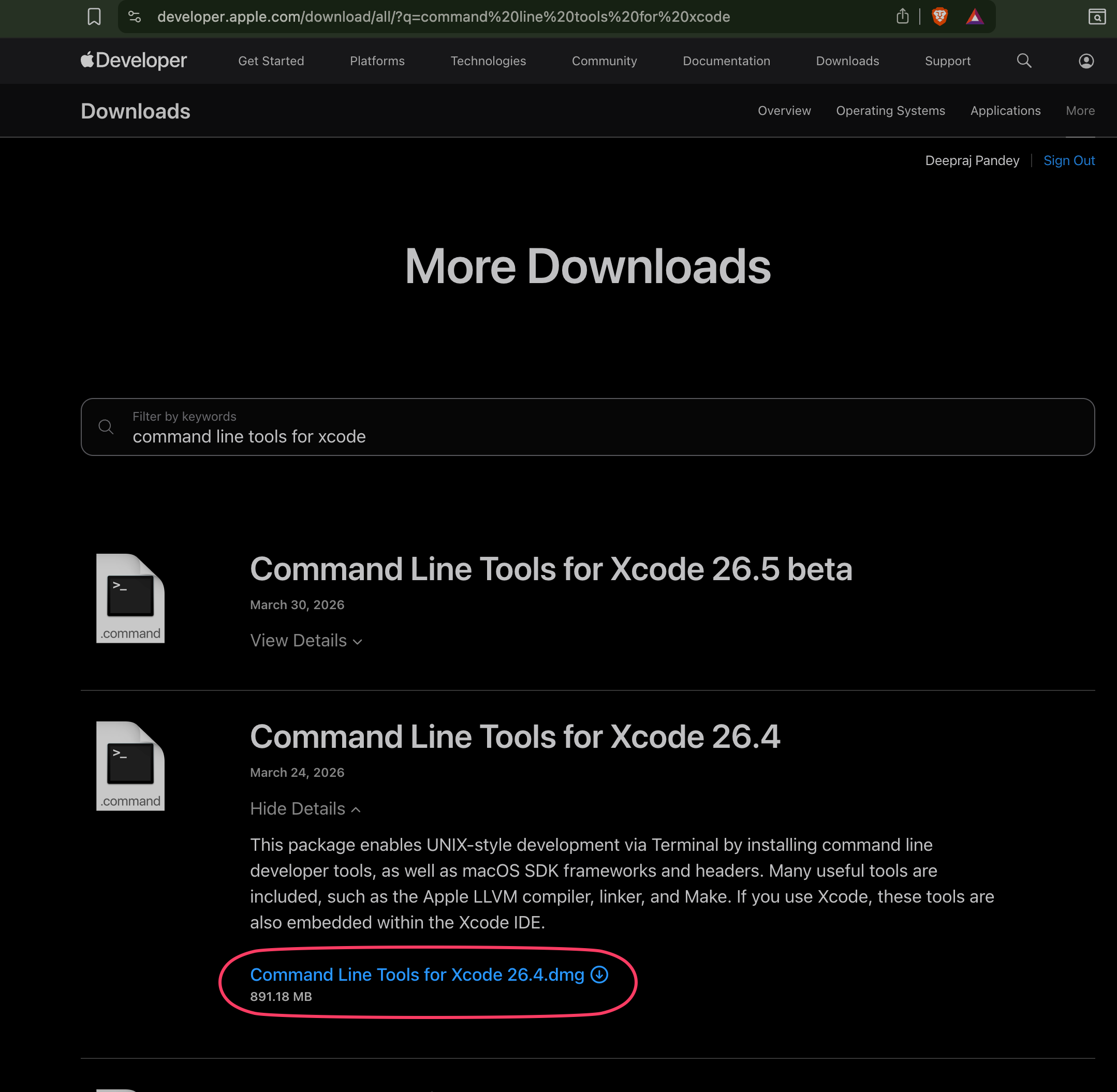Click the Brave Rewards triangle icon
This screenshot has width=1117, height=1092.
click(x=975, y=17)
